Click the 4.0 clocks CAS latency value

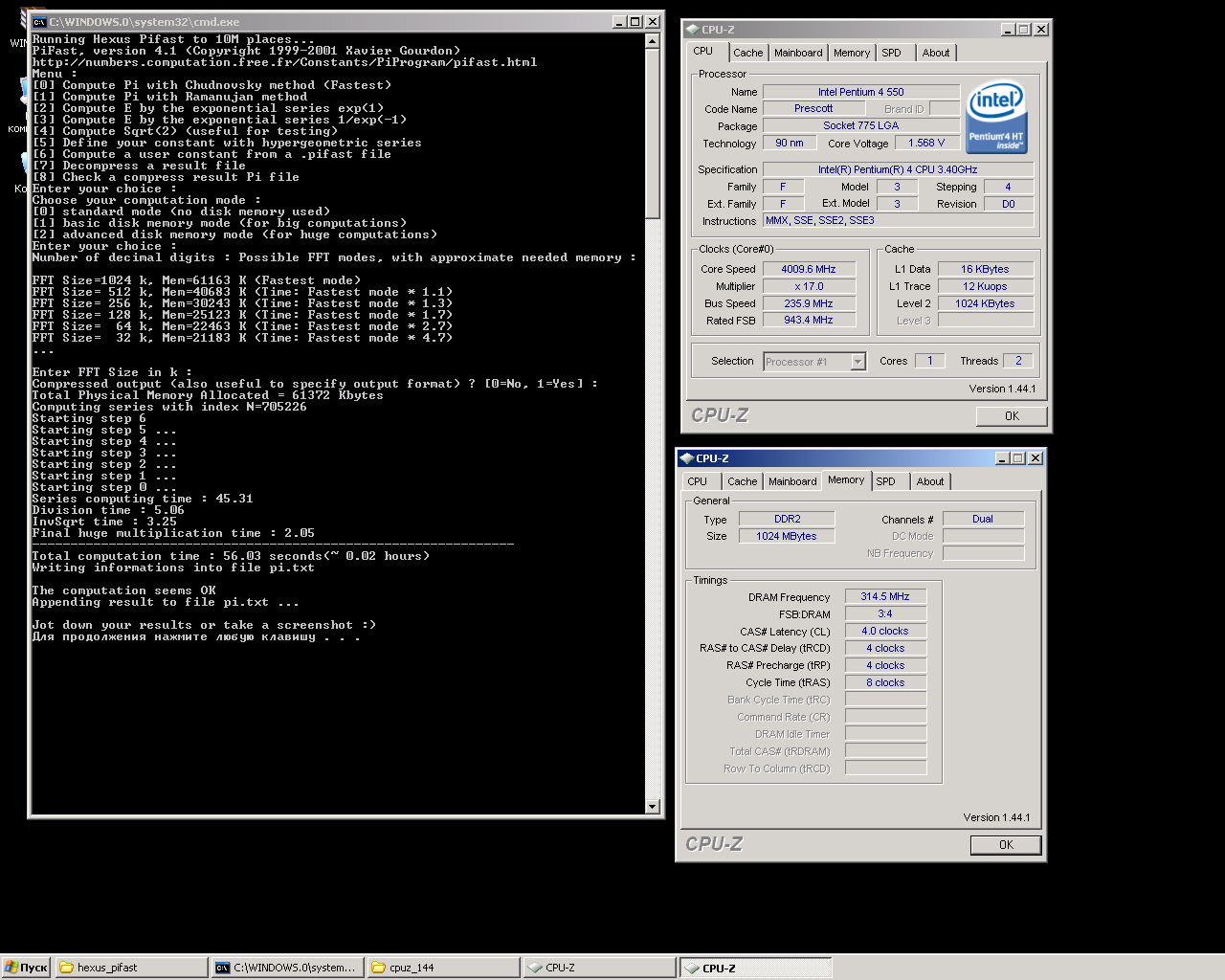pos(885,632)
